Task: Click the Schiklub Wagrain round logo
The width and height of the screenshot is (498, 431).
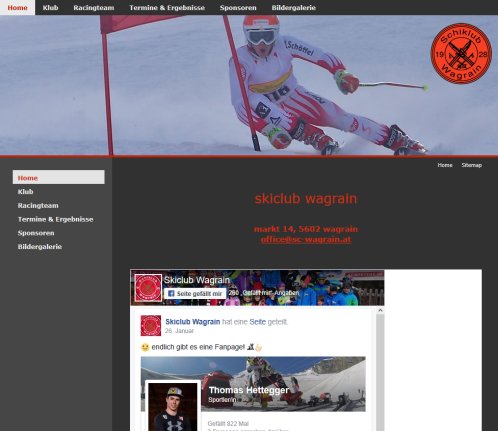Action: tap(461, 53)
